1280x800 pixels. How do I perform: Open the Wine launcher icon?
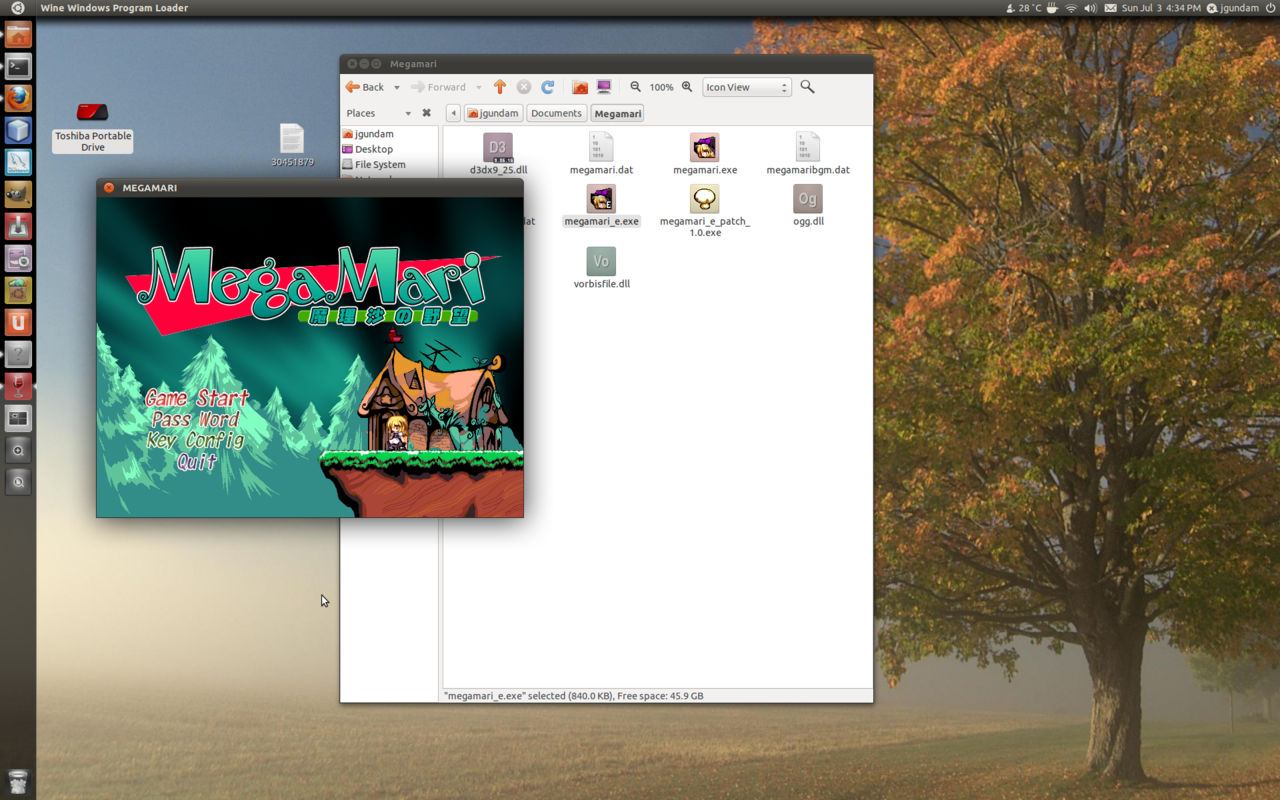point(18,386)
